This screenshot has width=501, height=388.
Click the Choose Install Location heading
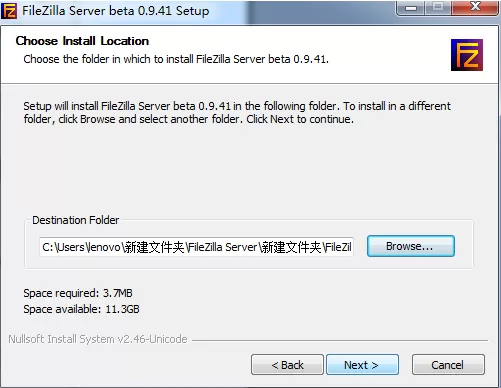(82, 41)
